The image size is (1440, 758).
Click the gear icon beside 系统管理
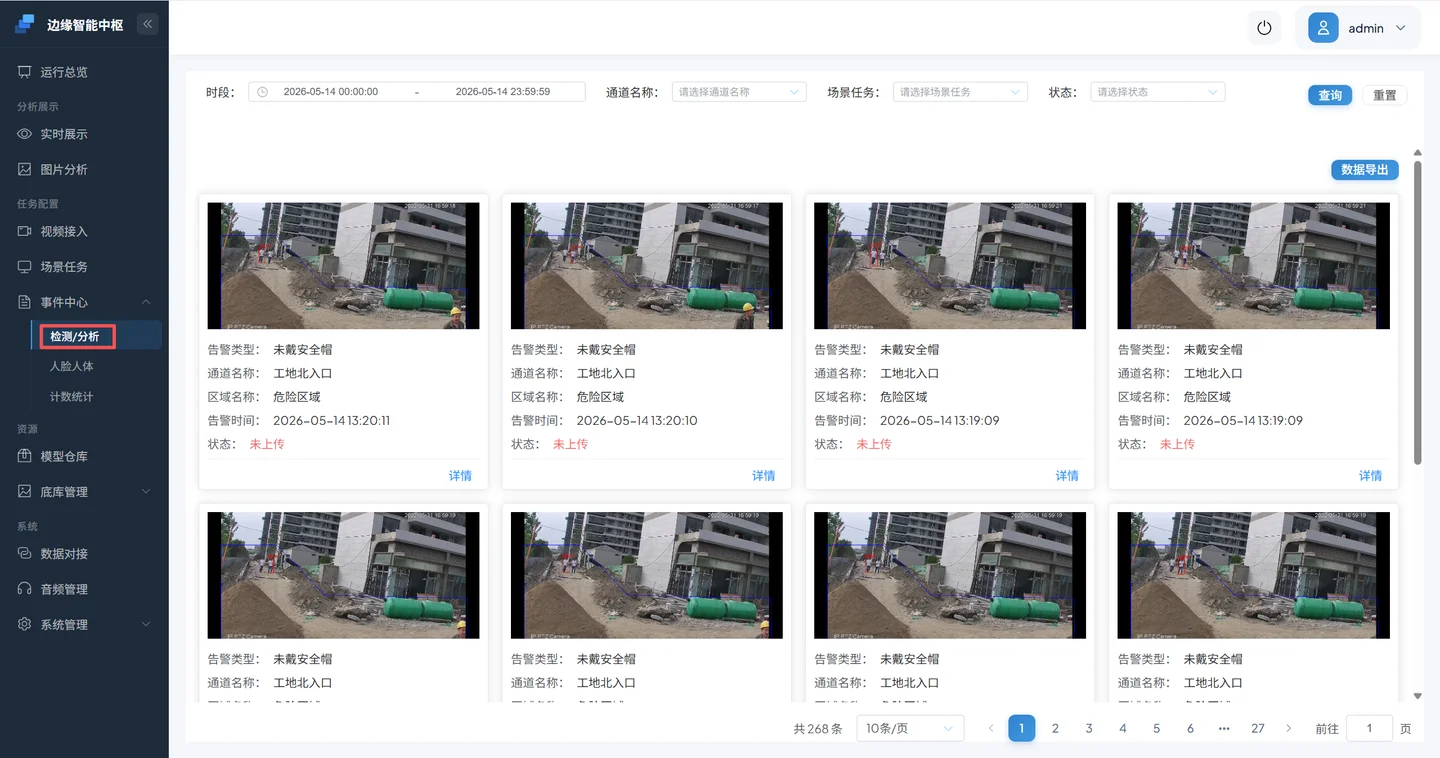click(25, 624)
